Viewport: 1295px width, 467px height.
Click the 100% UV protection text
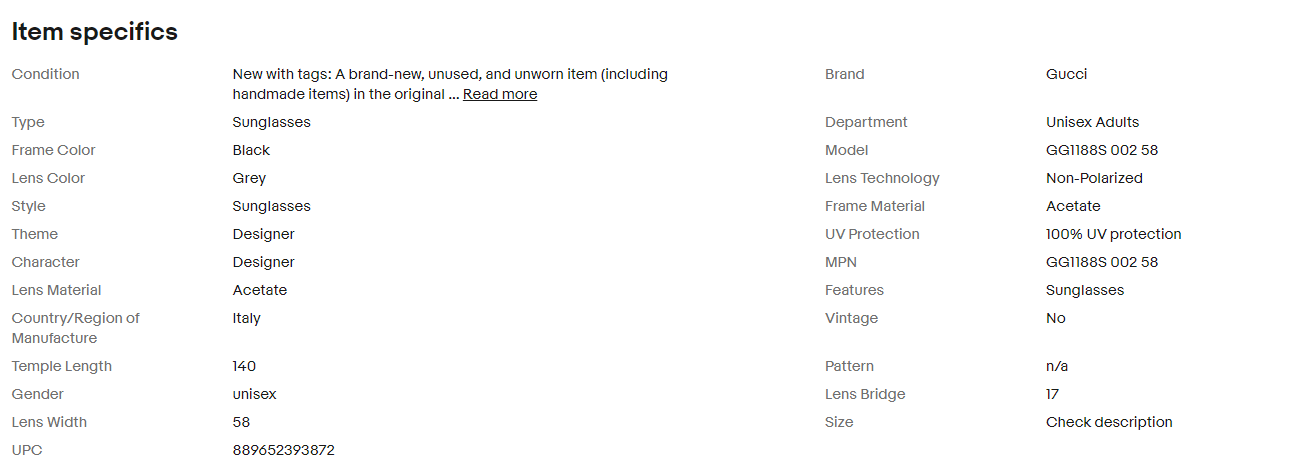(1113, 234)
